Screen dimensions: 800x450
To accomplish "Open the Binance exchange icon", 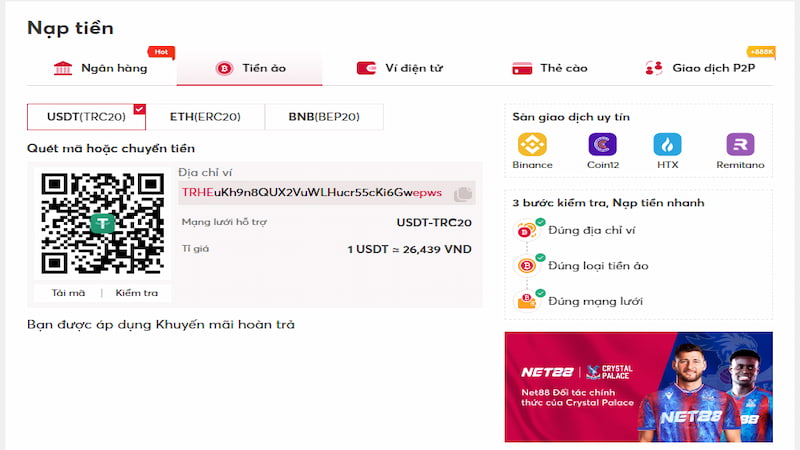I will 532,144.
